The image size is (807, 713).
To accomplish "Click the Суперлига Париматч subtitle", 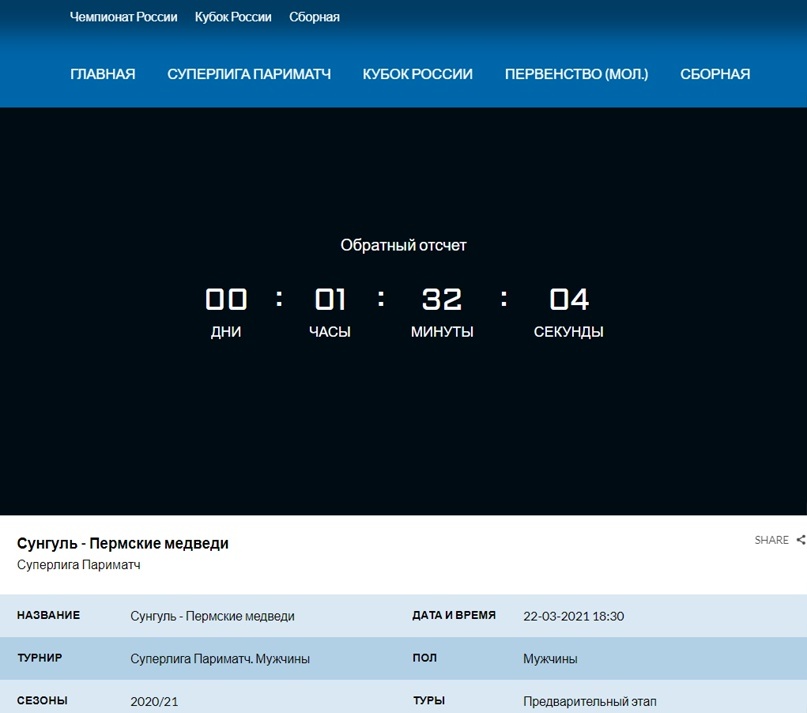I will point(79,565).
